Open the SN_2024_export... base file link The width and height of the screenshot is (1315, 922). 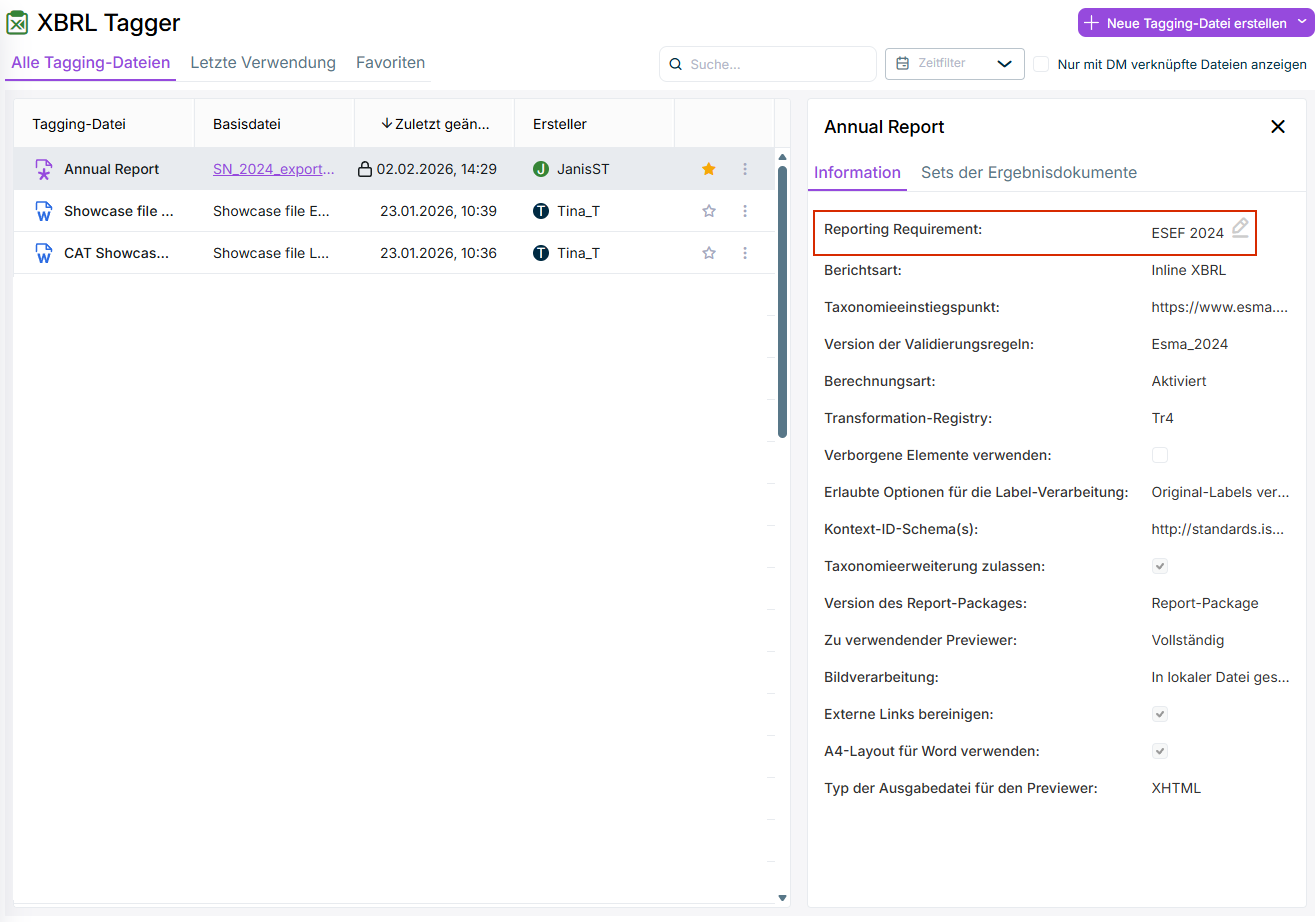[274, 169]
